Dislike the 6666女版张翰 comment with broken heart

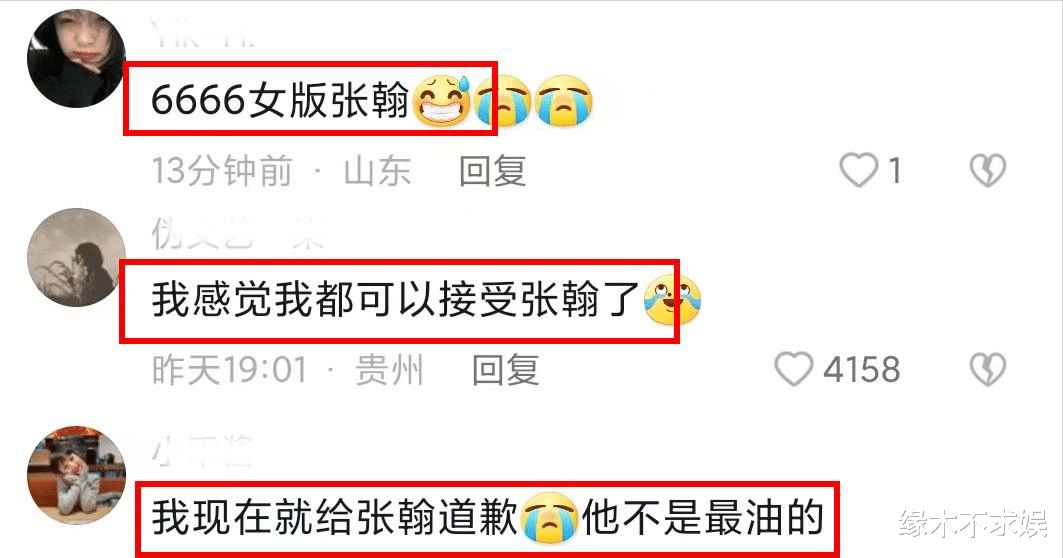pyautogui.click(x=987, y=170)
